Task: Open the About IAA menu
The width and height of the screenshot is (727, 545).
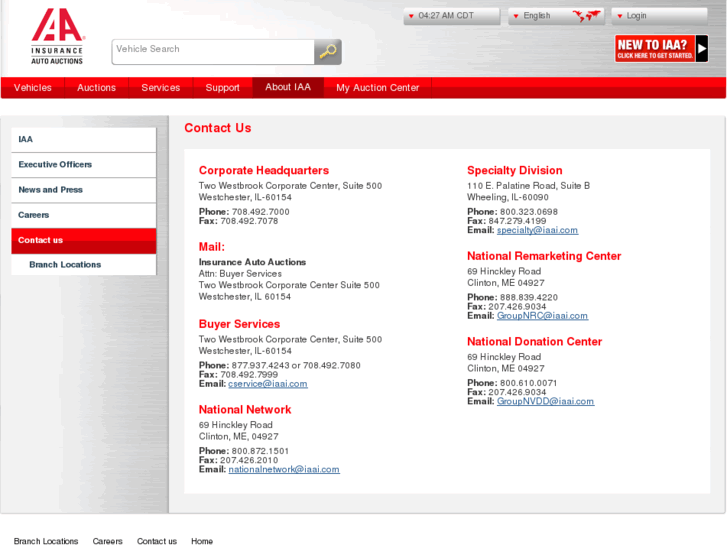Action: click(x=288, y=87)
